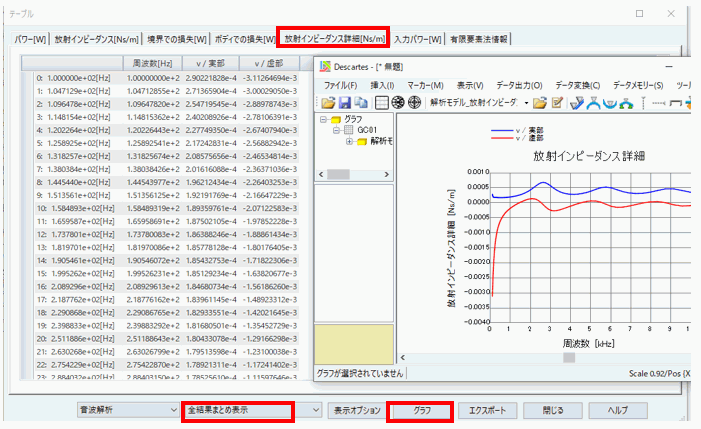Click the blue checkmark curve icon in toolbar
Viewport: 701px width, 429px height.
point(577,102)
